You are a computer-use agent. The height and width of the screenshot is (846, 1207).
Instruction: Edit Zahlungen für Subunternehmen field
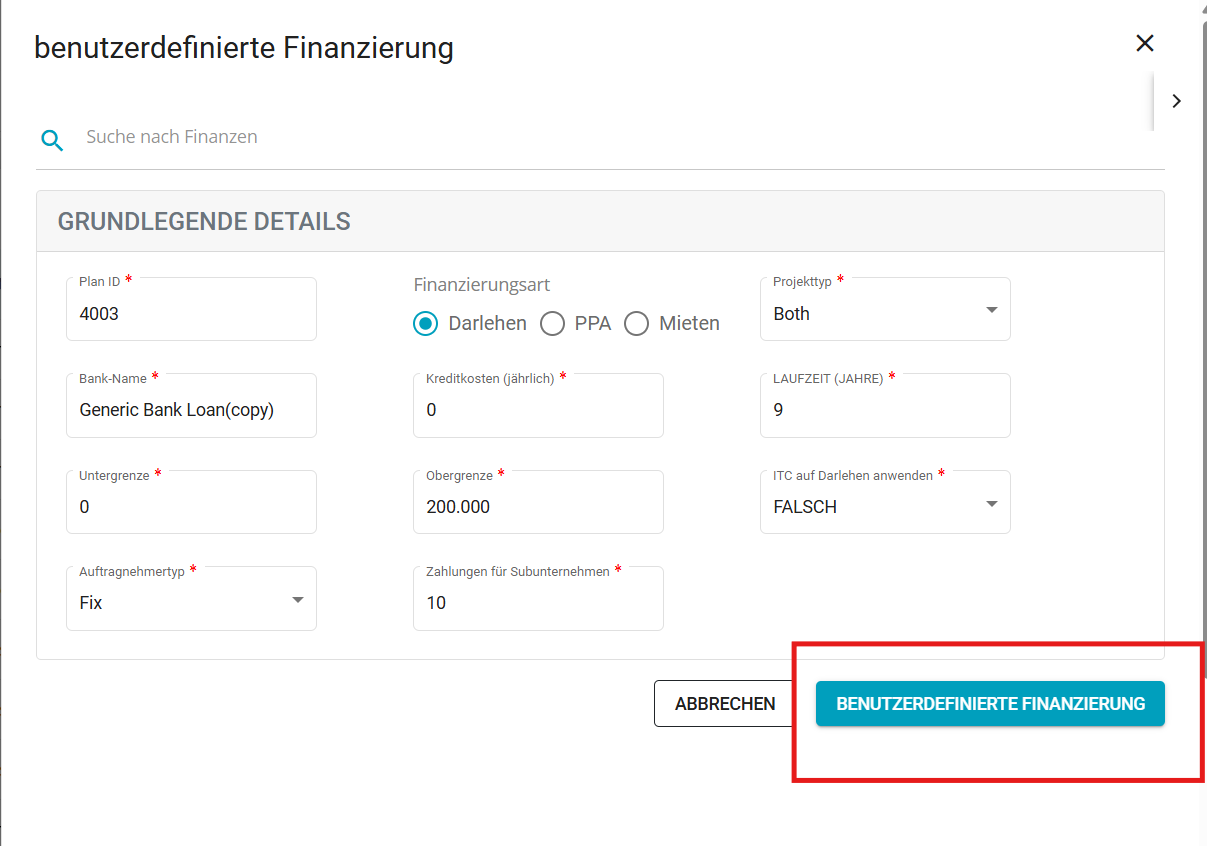(538, 598)
